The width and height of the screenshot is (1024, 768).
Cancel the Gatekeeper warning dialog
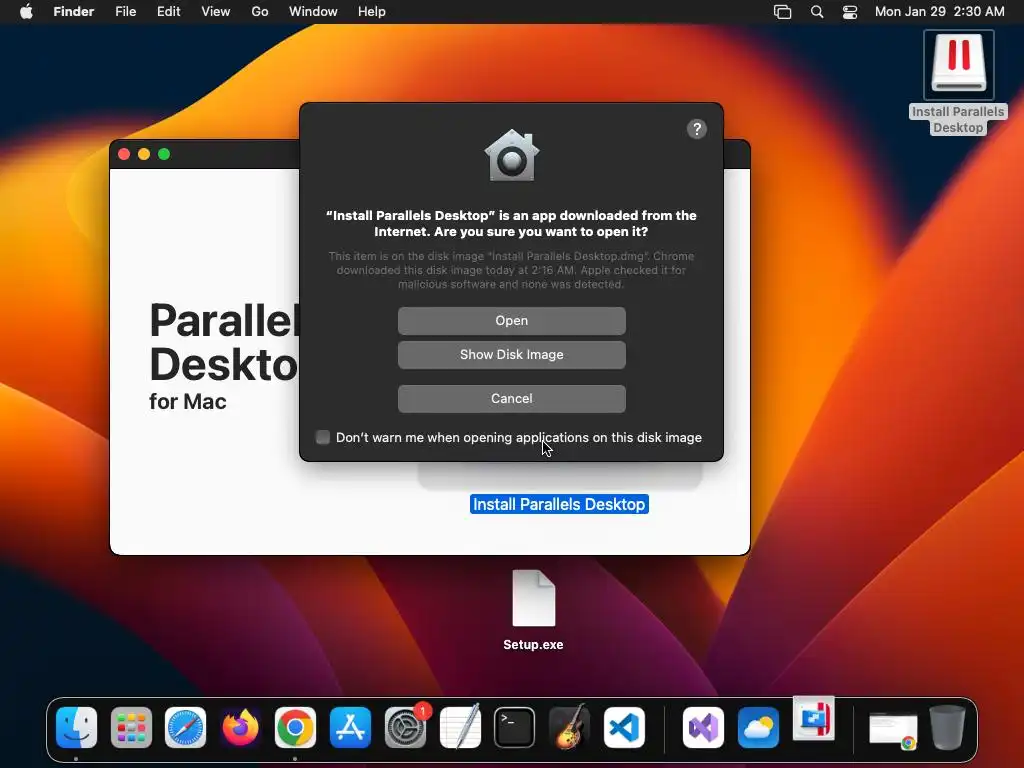(511, 398)
